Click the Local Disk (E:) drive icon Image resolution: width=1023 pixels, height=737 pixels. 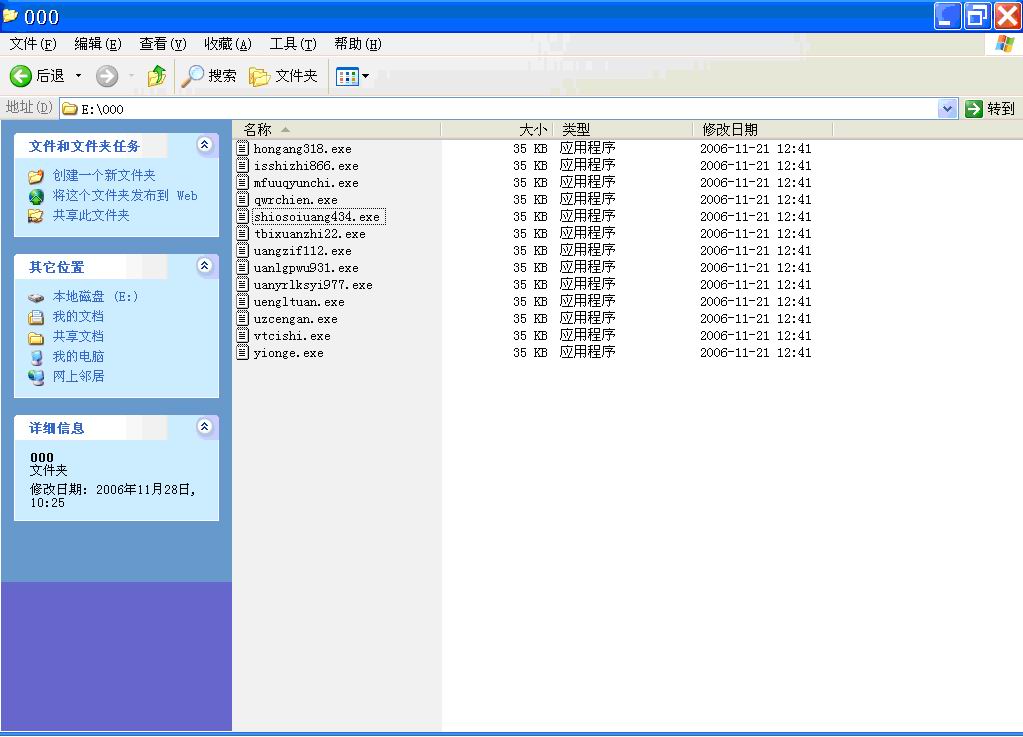36,297
